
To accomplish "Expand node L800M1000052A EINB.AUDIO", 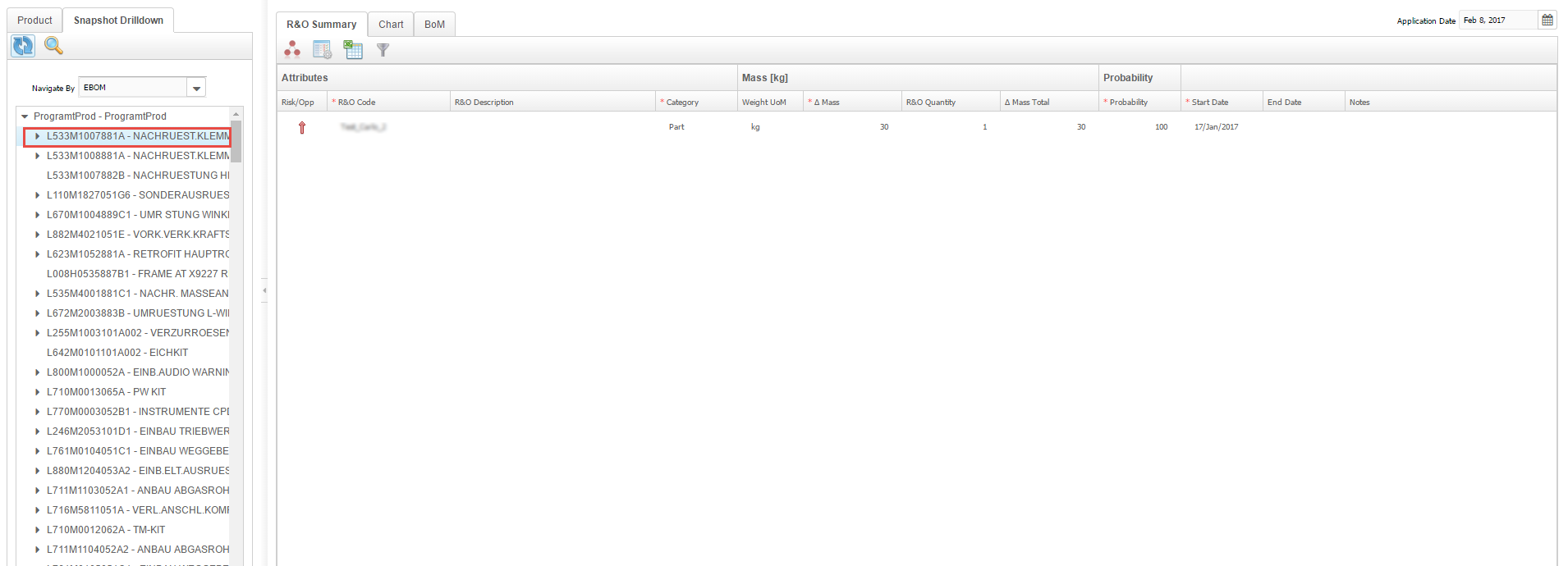I will [x=38, y=372].
